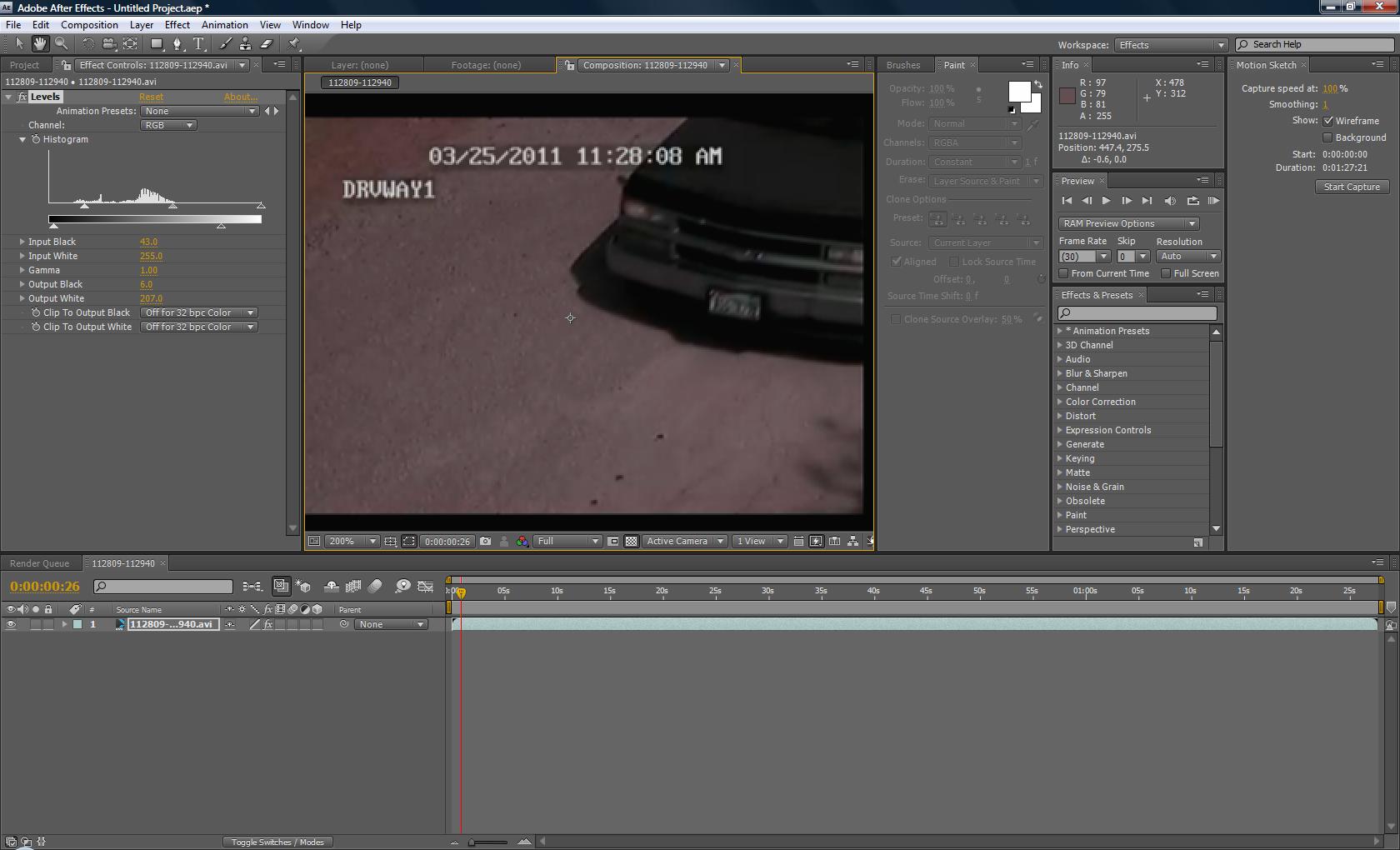1400x850 pixels.
Task: Open the 200% magnification dropdown
Action: (351, 541)
